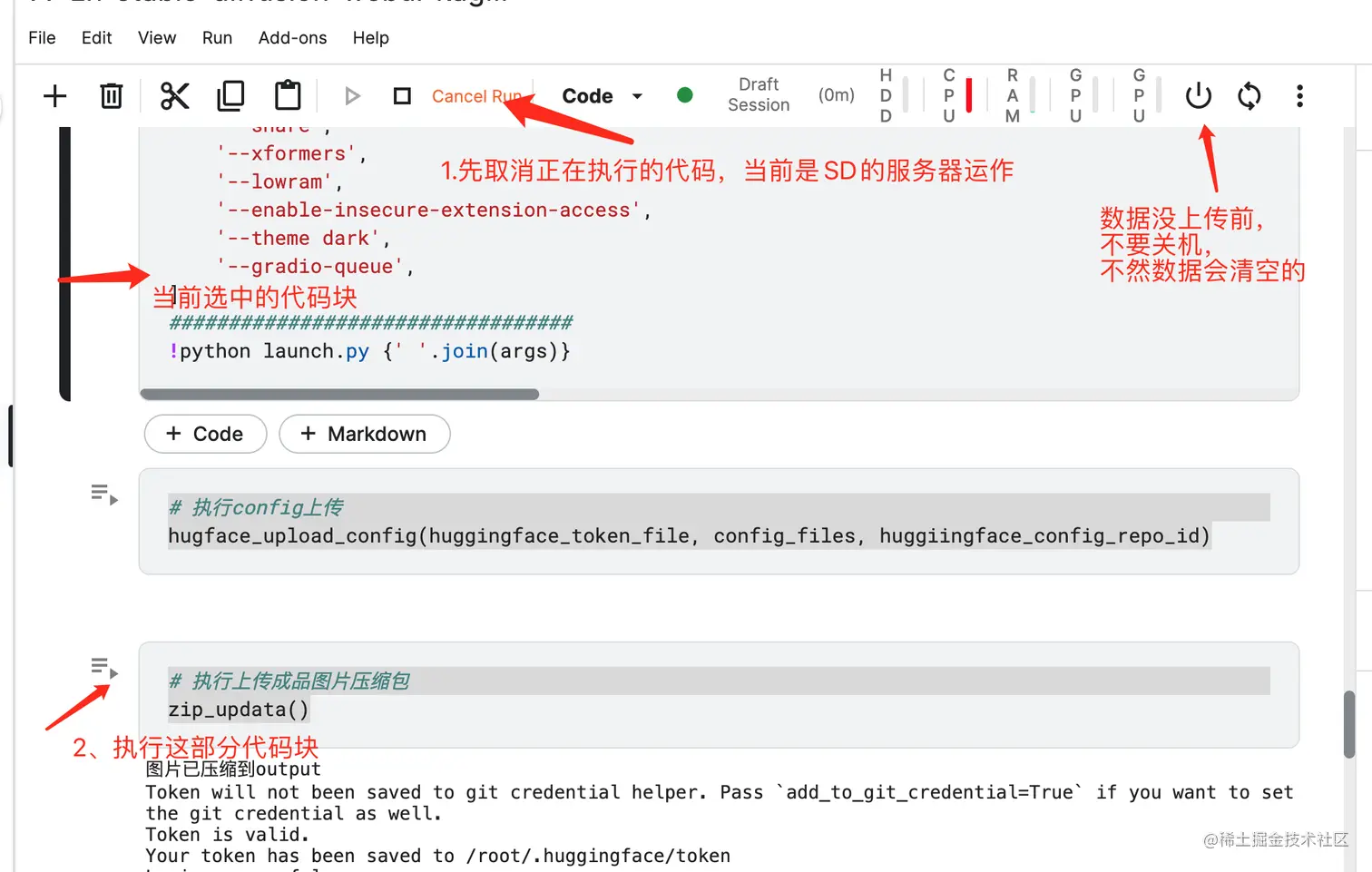Viewport: 1372px width, 872px height.
Task: Power off the session
Action: [1198, 95]
